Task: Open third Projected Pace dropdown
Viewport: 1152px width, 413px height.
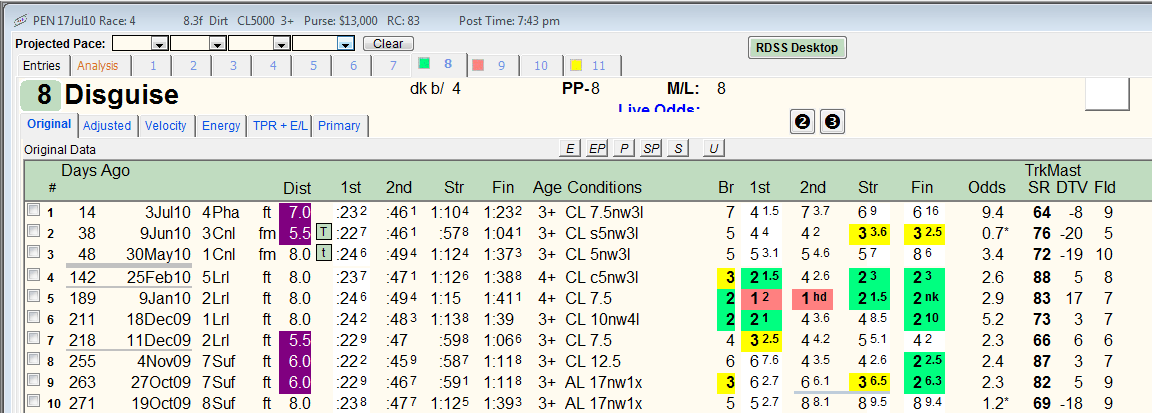Action: point(281,44)
